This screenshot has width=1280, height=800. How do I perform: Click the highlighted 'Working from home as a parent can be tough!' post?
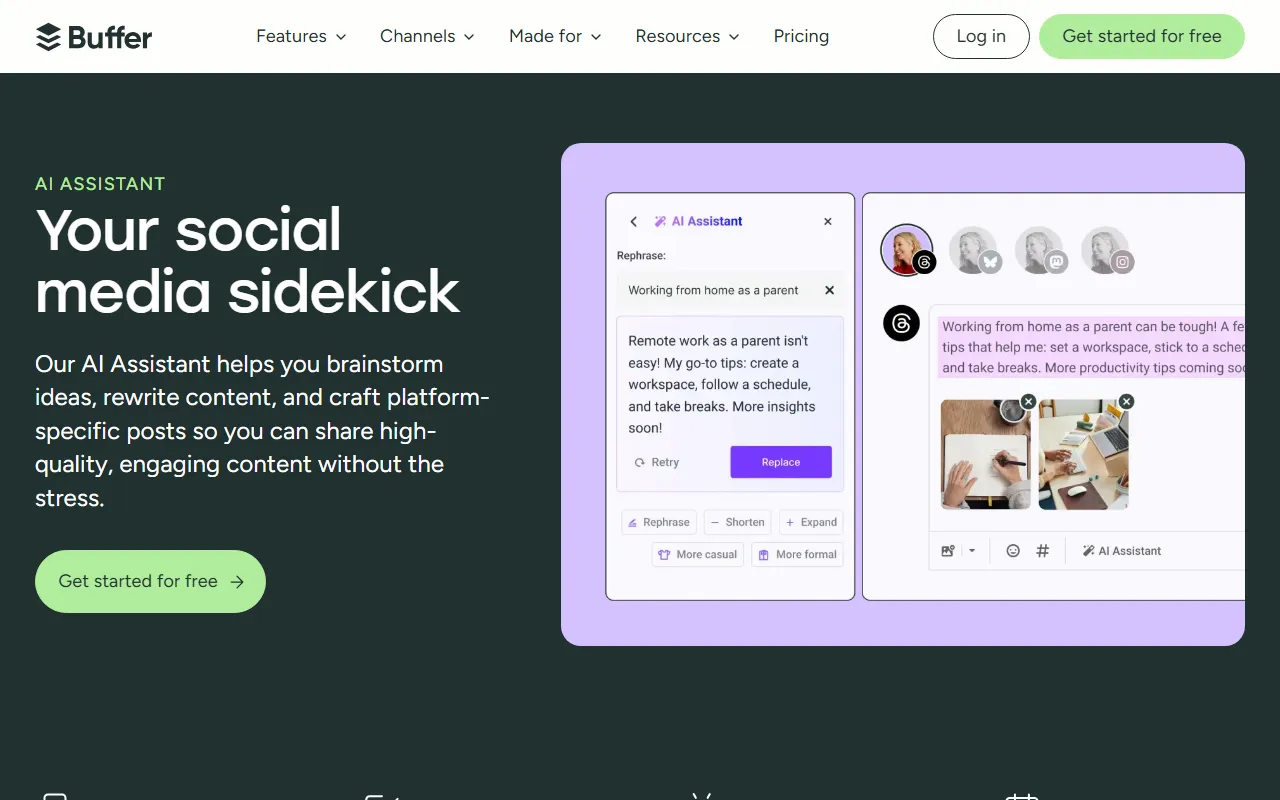[x=1093, y=347]
